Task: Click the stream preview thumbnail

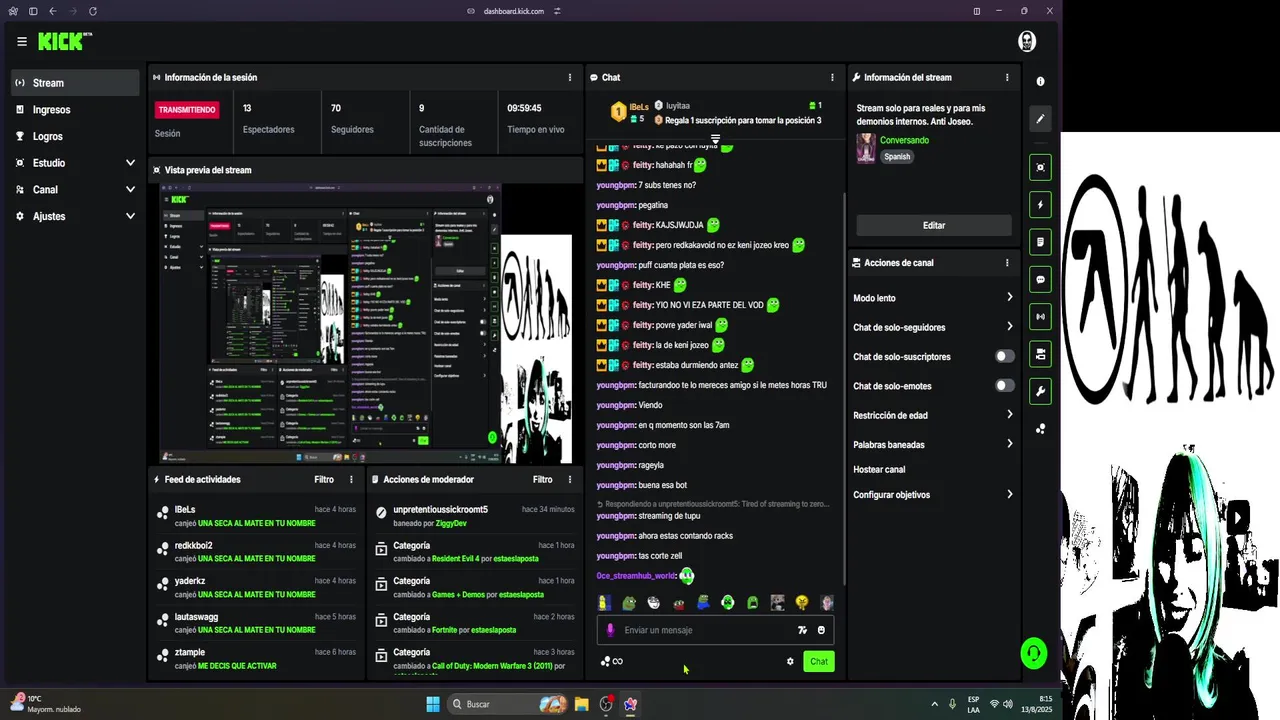Action: 366,324
